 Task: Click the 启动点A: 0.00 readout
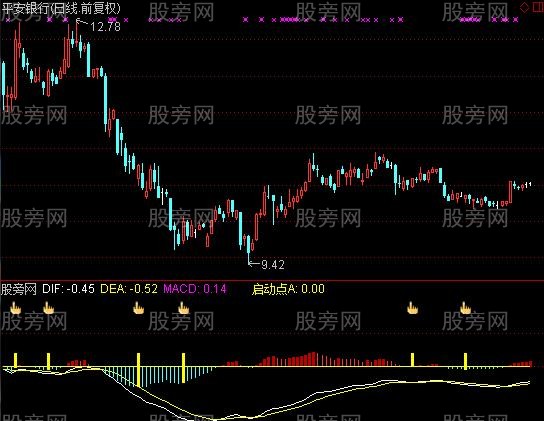(x=288, y=289)
